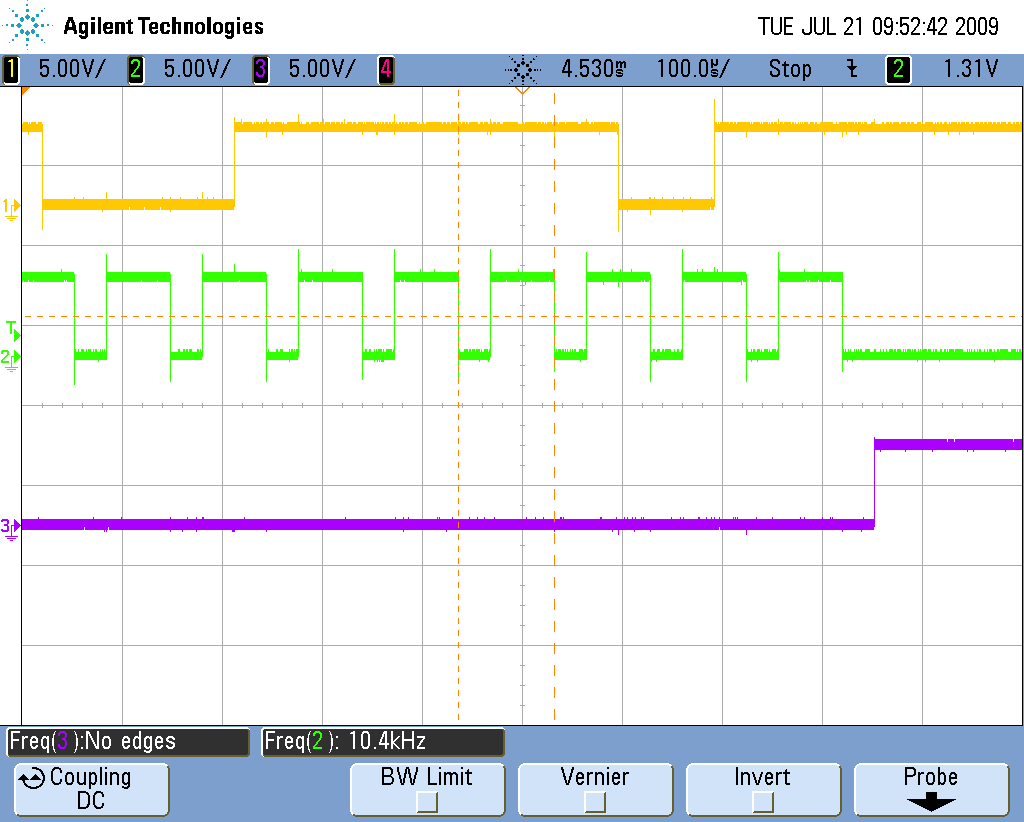Click the purple channel 3 rising edge
Viewport: 1024px width, 822px height.
[874, 484]
